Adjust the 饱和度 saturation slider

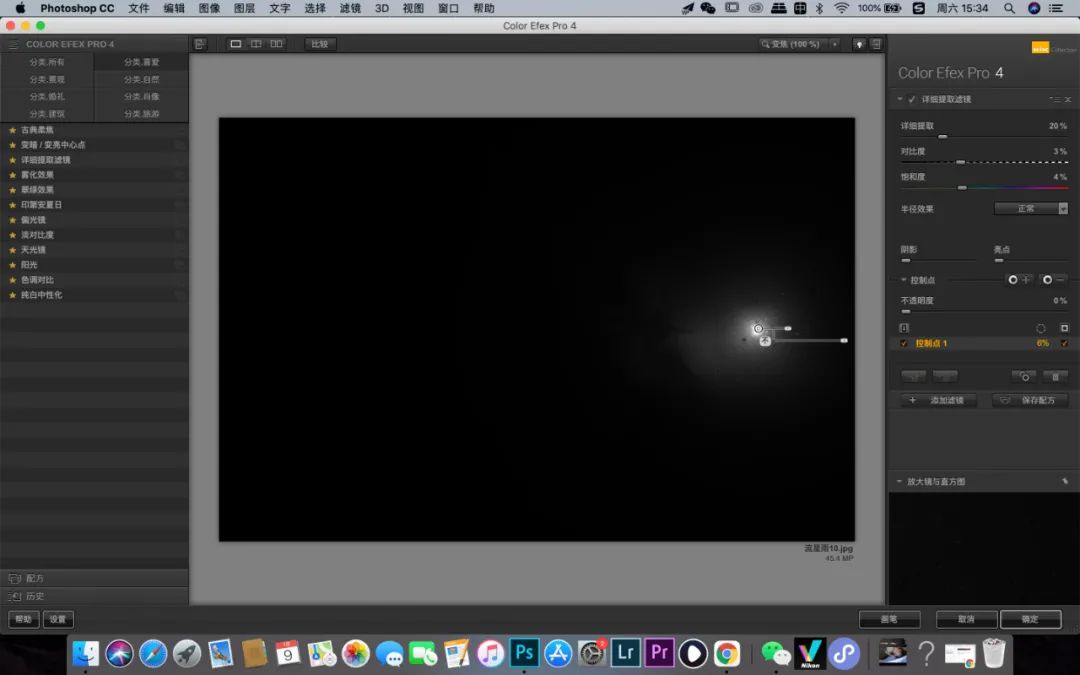(962, 187)
